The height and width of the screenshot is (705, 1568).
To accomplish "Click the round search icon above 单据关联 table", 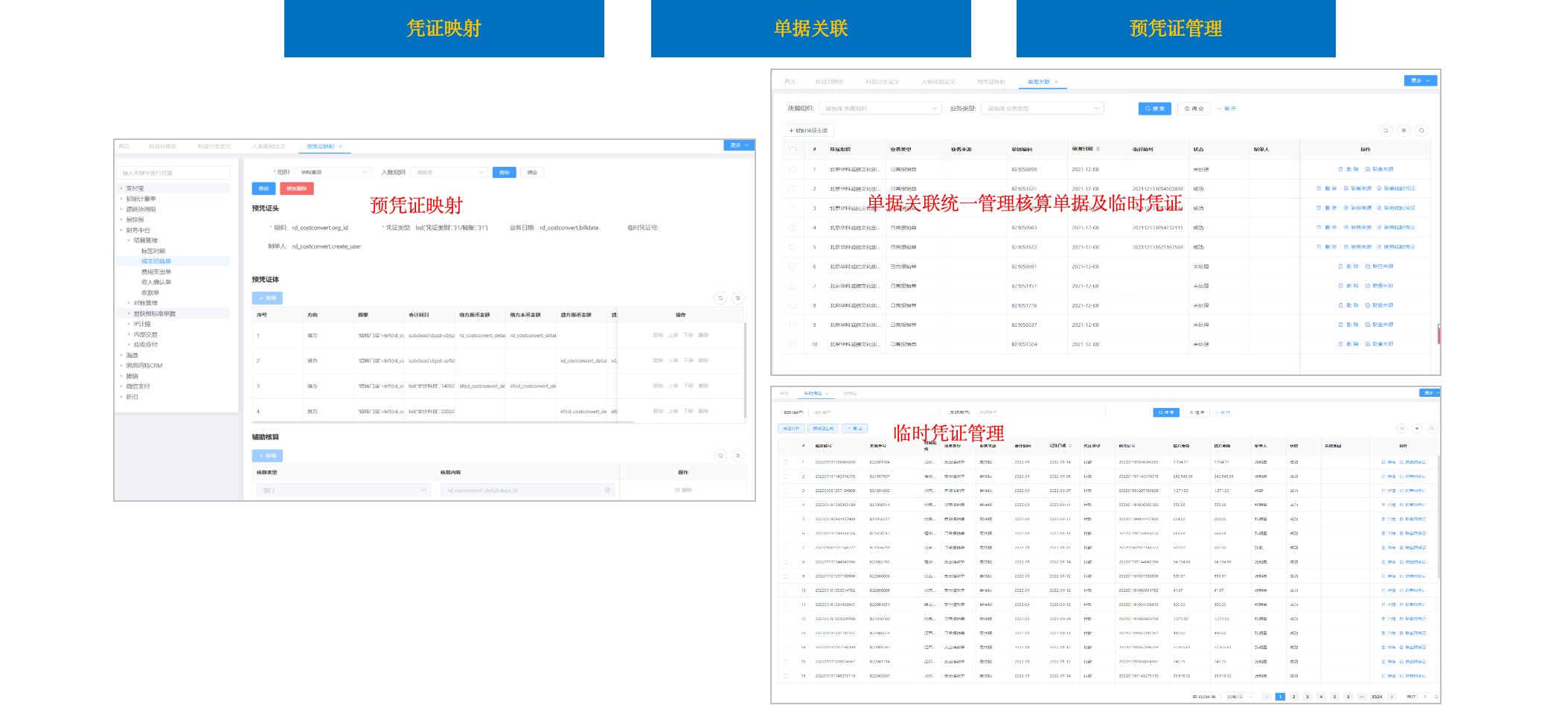I will pos(1421,130).
